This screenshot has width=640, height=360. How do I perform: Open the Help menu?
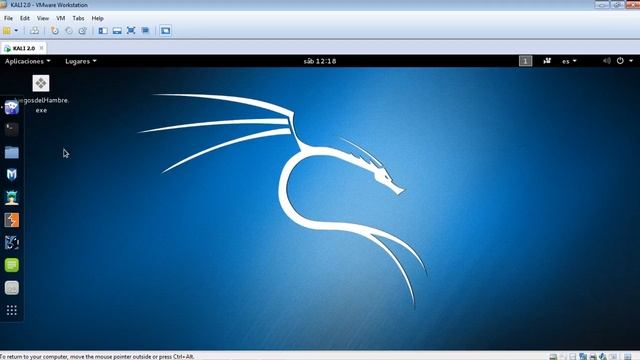[98, 18]
